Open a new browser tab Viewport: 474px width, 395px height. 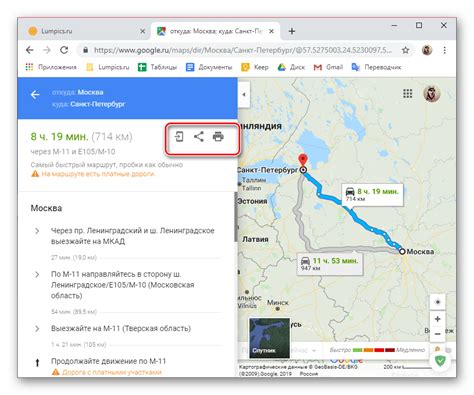[x=292, y=31]
